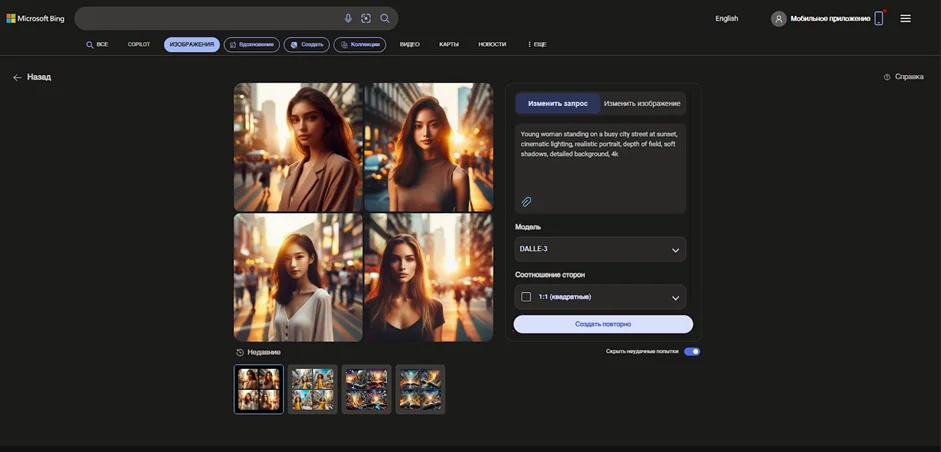Click the Недавние history clock icon

tap(240, 352)
